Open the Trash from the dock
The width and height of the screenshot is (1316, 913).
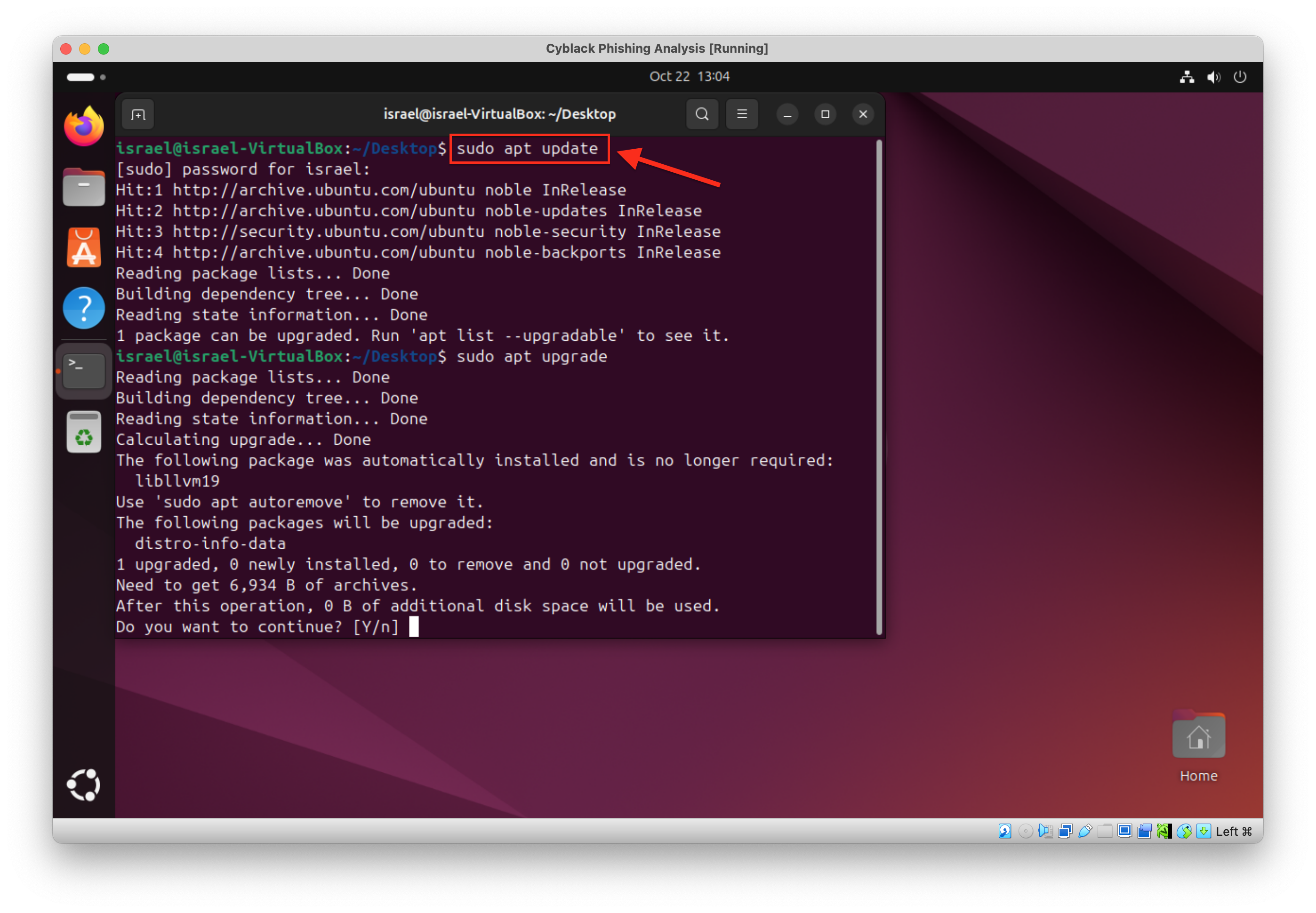[84, 432]
